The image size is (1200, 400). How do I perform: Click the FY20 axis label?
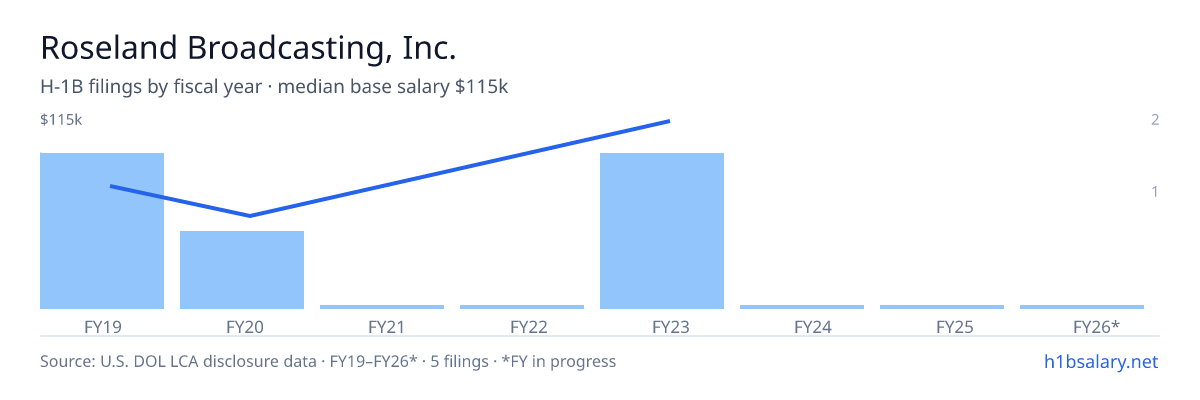pyautogui.click(x=244, y=327)
